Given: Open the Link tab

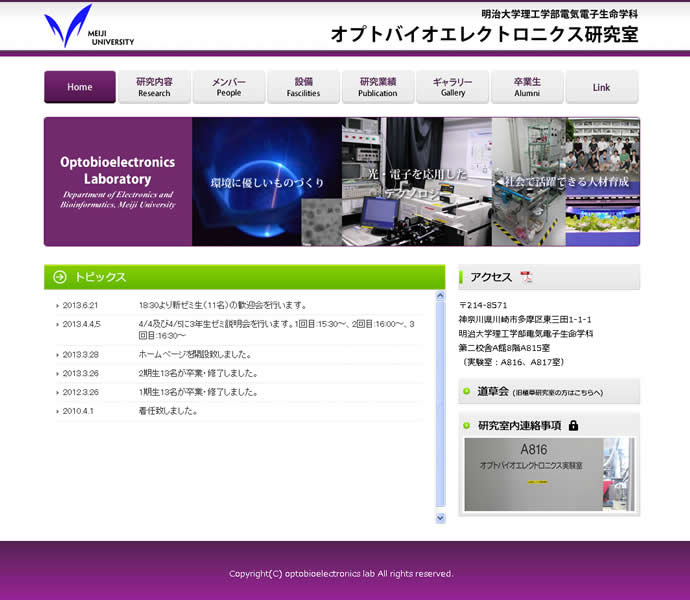Looking at the screenshot, I should (602, 87).
